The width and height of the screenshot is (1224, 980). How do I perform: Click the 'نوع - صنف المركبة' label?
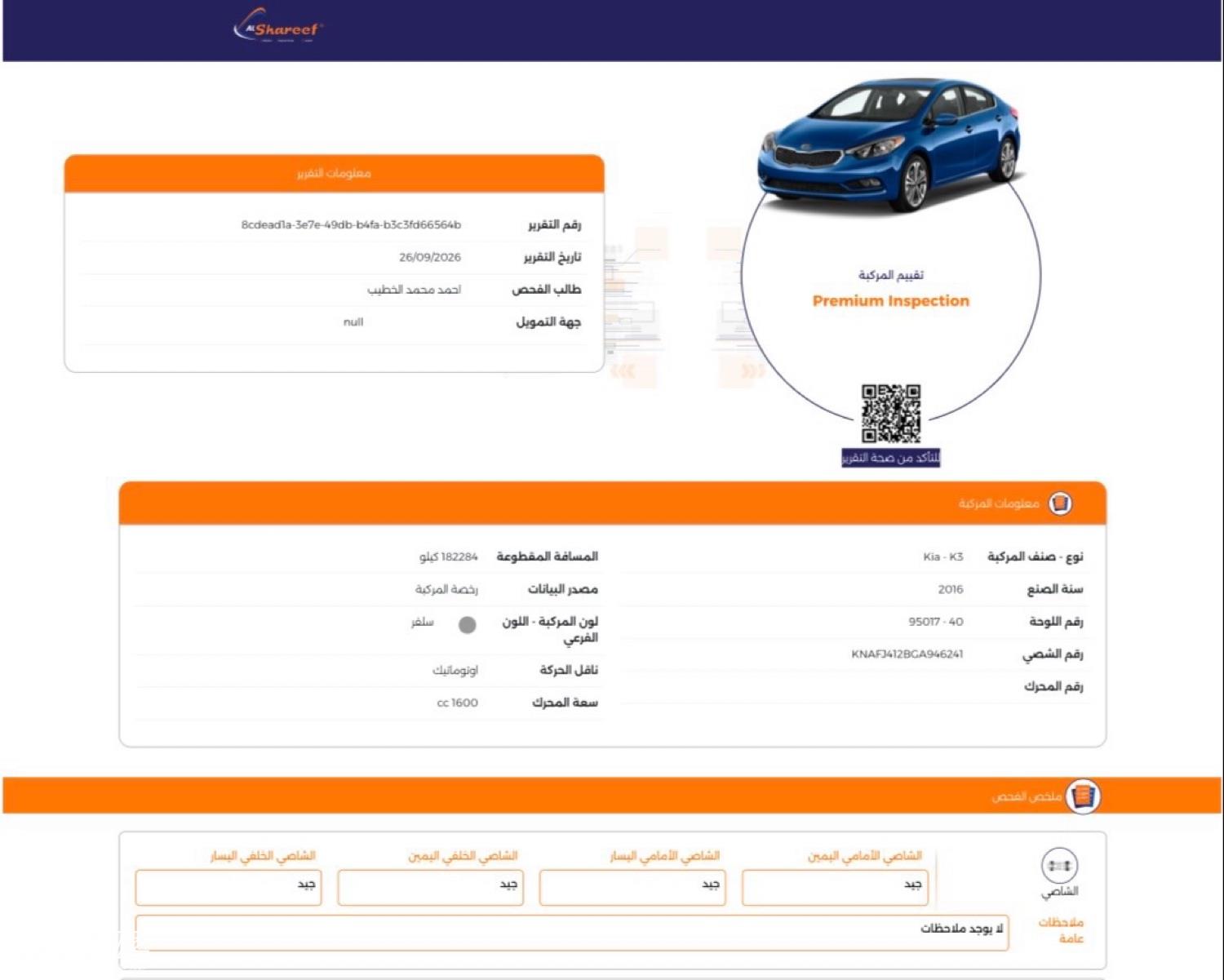pyautogui.click(x=1035, y=557)
